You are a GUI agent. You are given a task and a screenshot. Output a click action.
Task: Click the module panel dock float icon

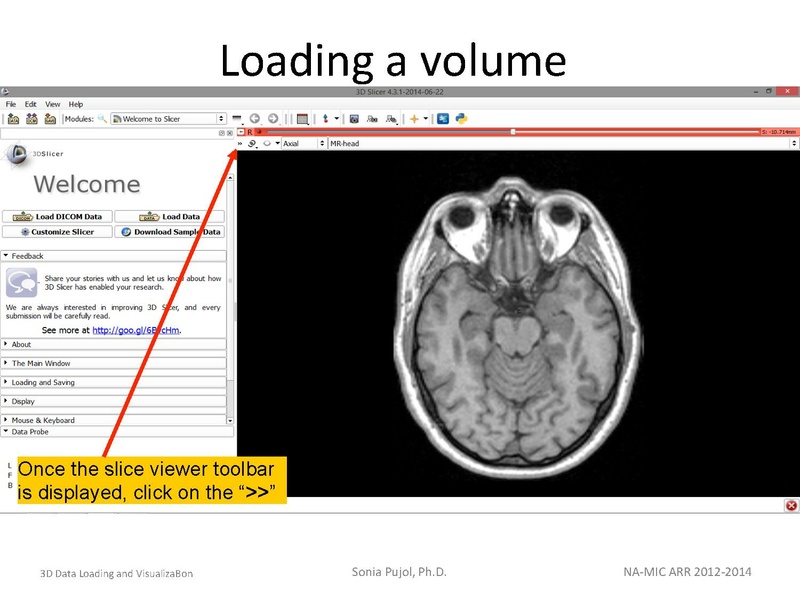221,133
